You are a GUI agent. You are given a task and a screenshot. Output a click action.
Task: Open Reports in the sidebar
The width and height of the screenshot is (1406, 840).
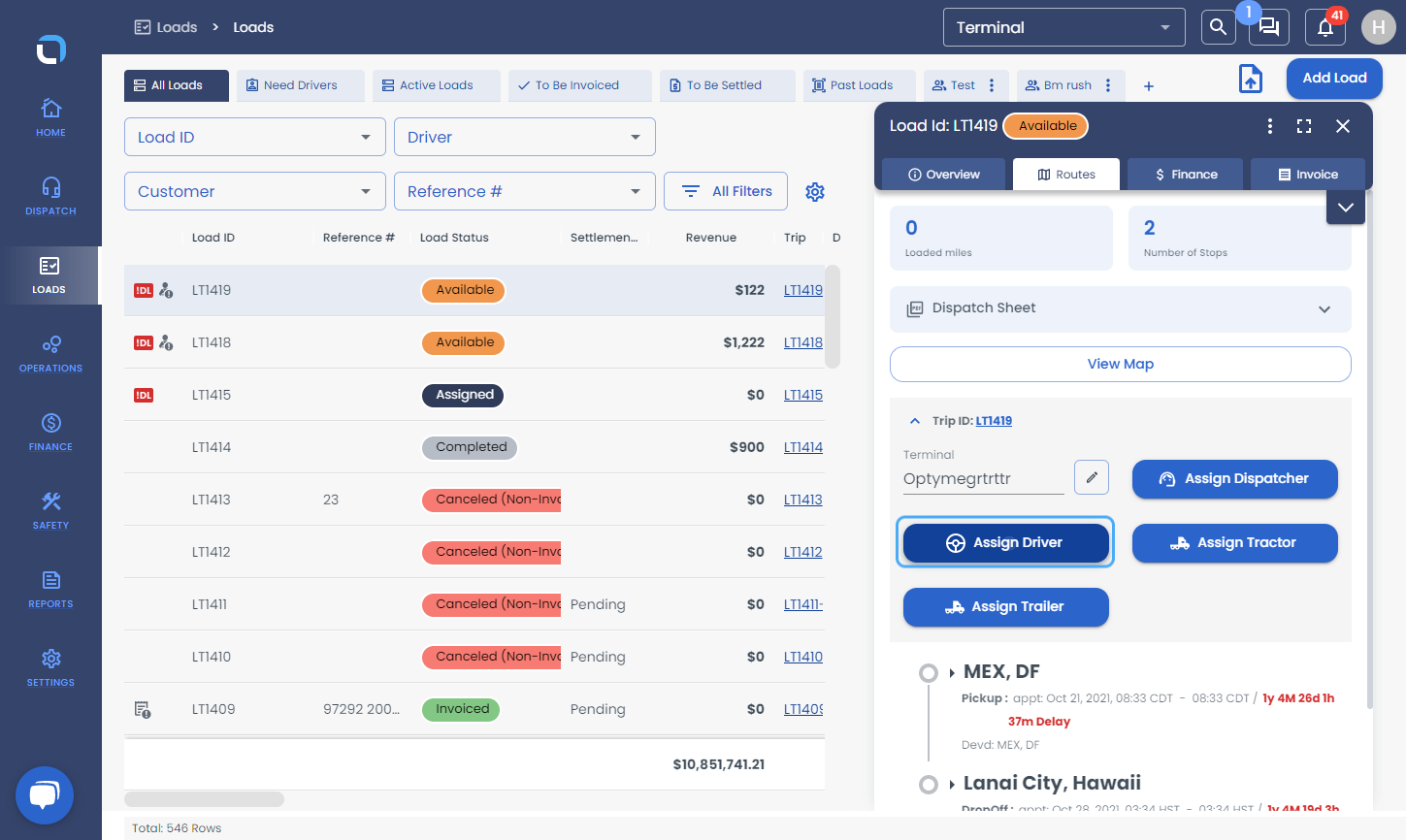pyautogui.click(x=50, y=589)
